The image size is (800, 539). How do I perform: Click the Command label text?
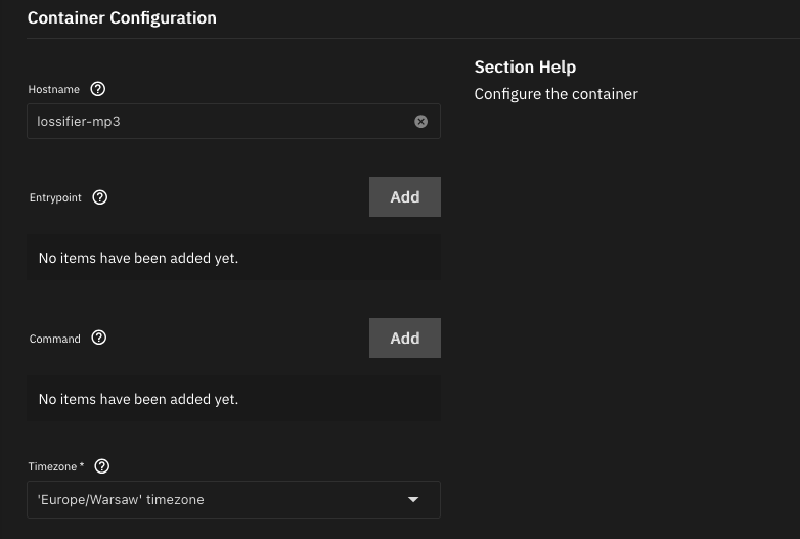(x=55, y=339)
